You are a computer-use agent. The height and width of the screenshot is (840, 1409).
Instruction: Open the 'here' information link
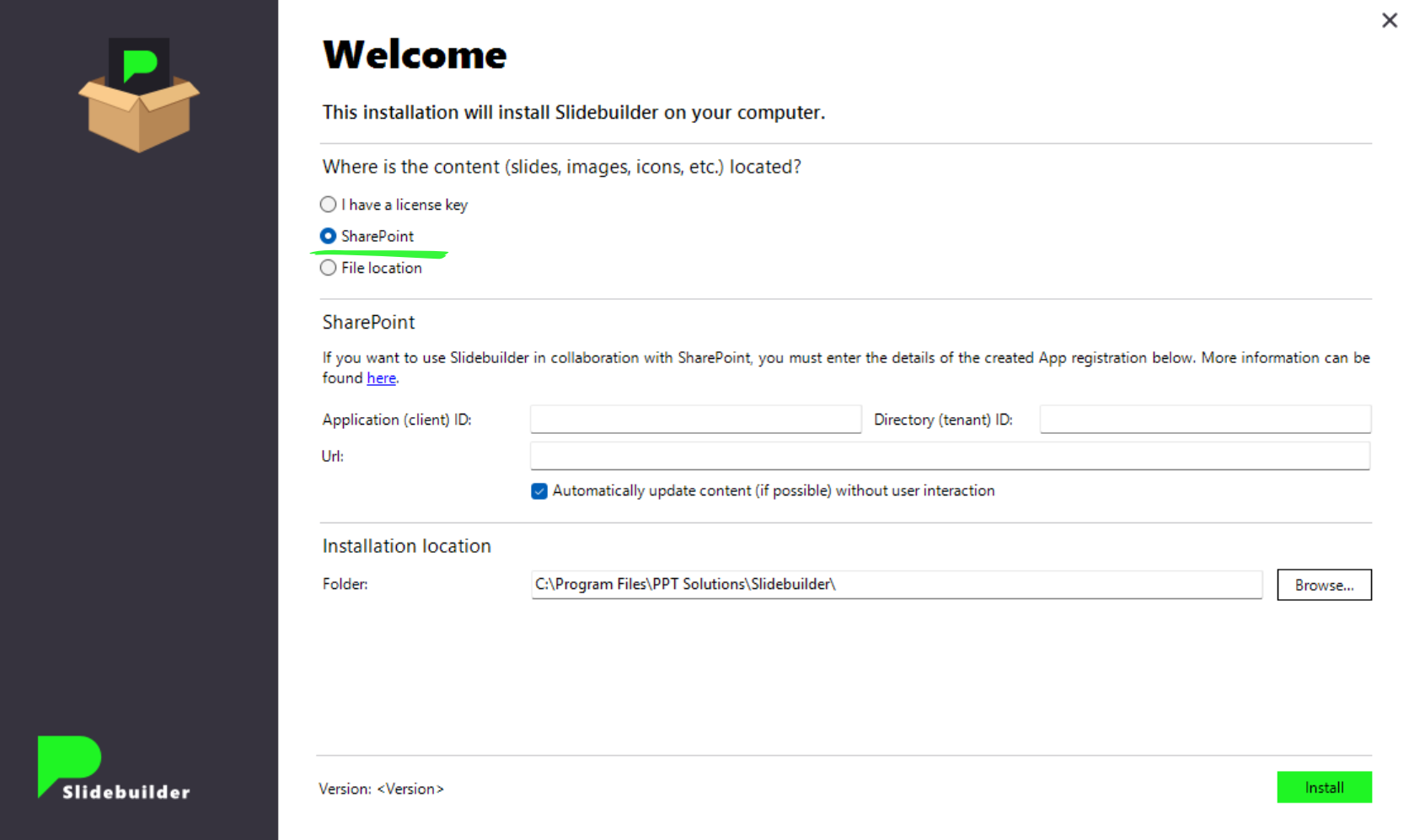point(381,378)
